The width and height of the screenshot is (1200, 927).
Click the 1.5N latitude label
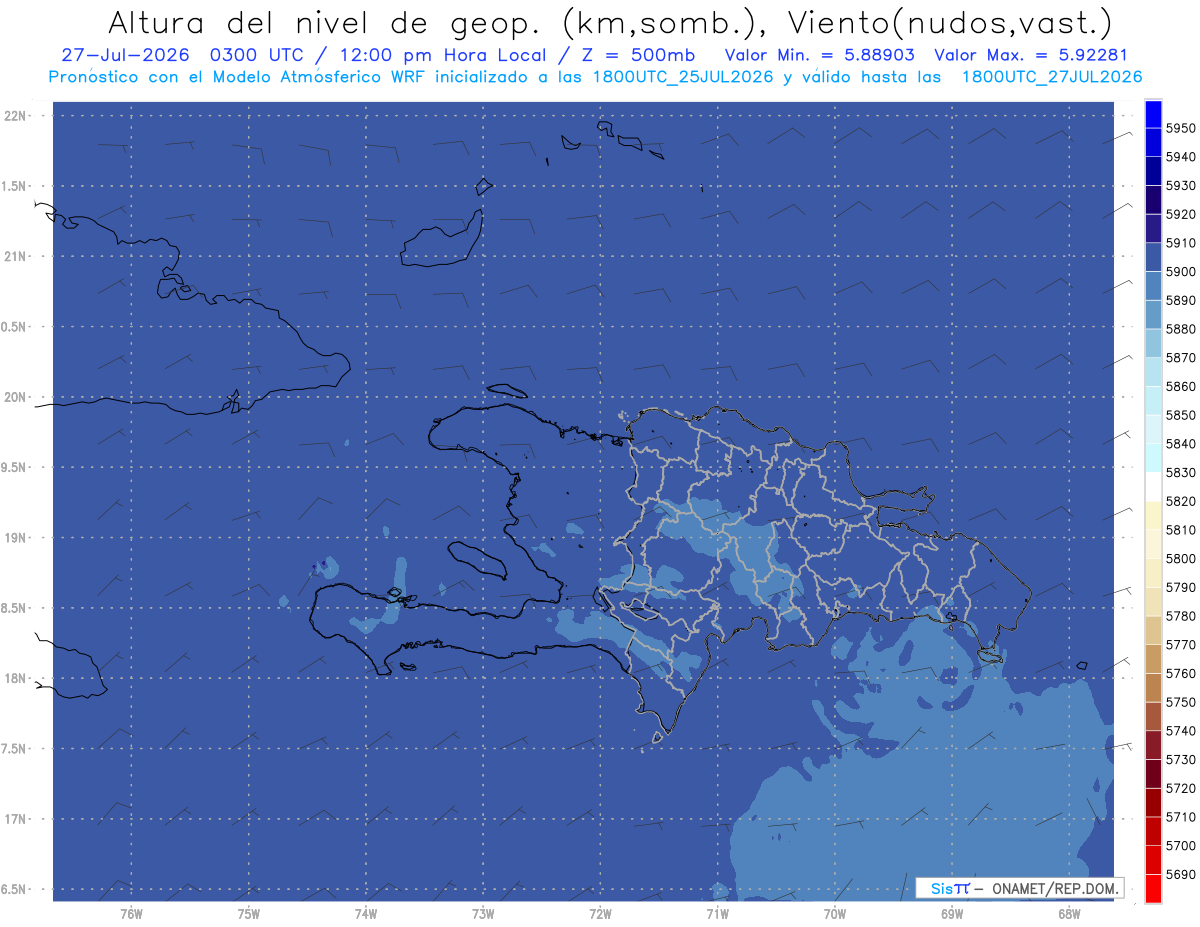pos(14,186)
